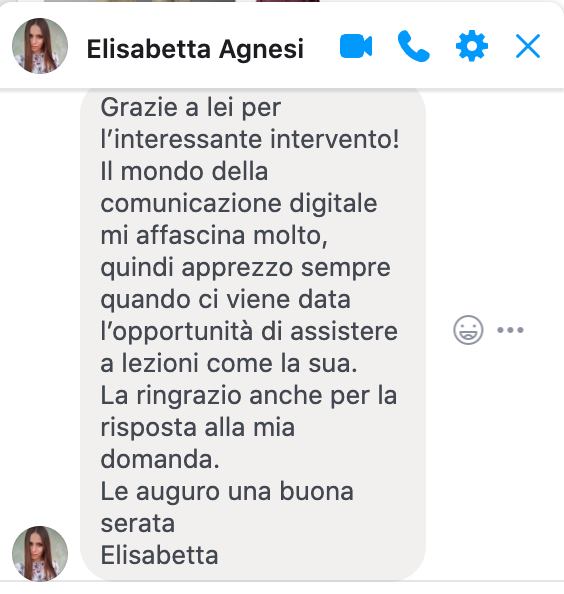Select the line "mi affascina molto,"

tap(214, 236)
